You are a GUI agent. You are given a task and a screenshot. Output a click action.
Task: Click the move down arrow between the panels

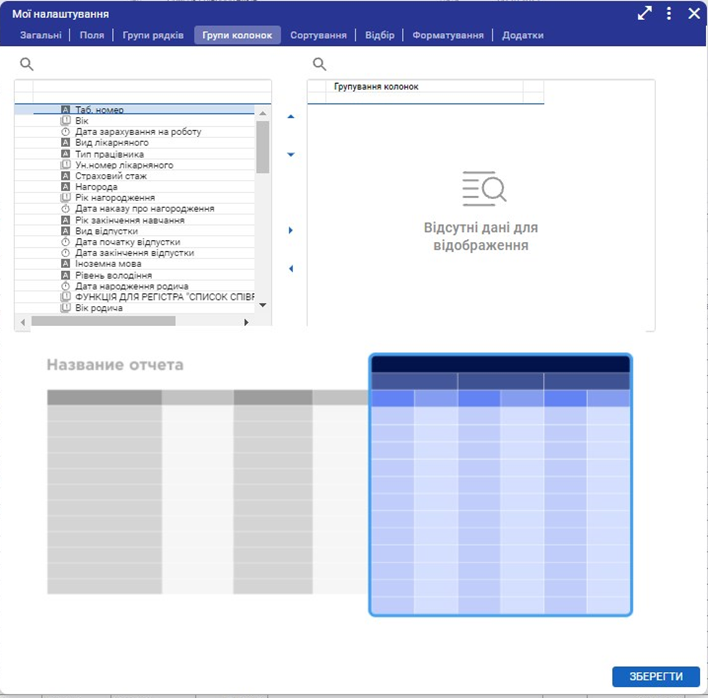(x=291, y=155)
